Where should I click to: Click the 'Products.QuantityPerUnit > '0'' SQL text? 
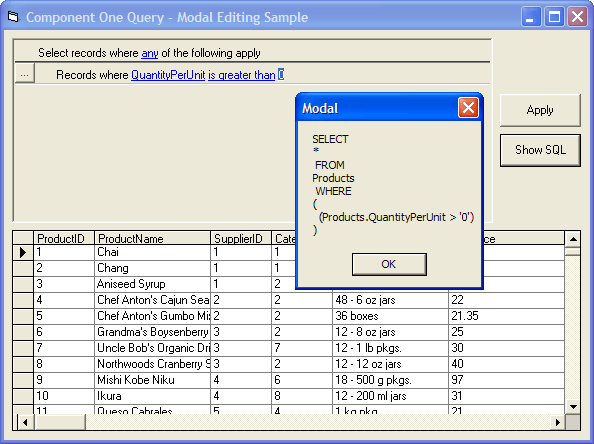396,217
